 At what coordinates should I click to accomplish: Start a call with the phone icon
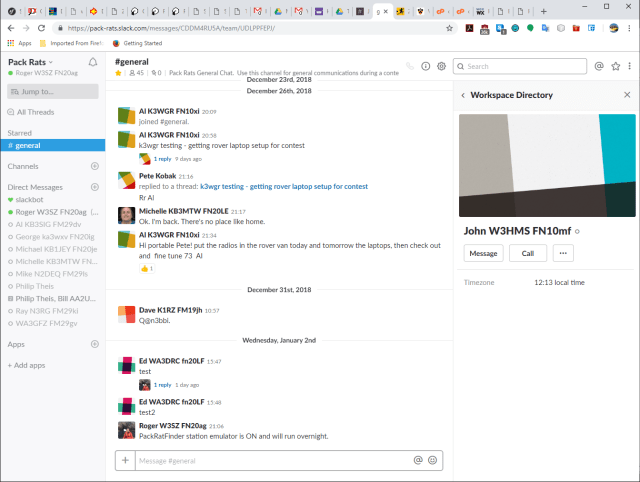(x=410, y=66)
